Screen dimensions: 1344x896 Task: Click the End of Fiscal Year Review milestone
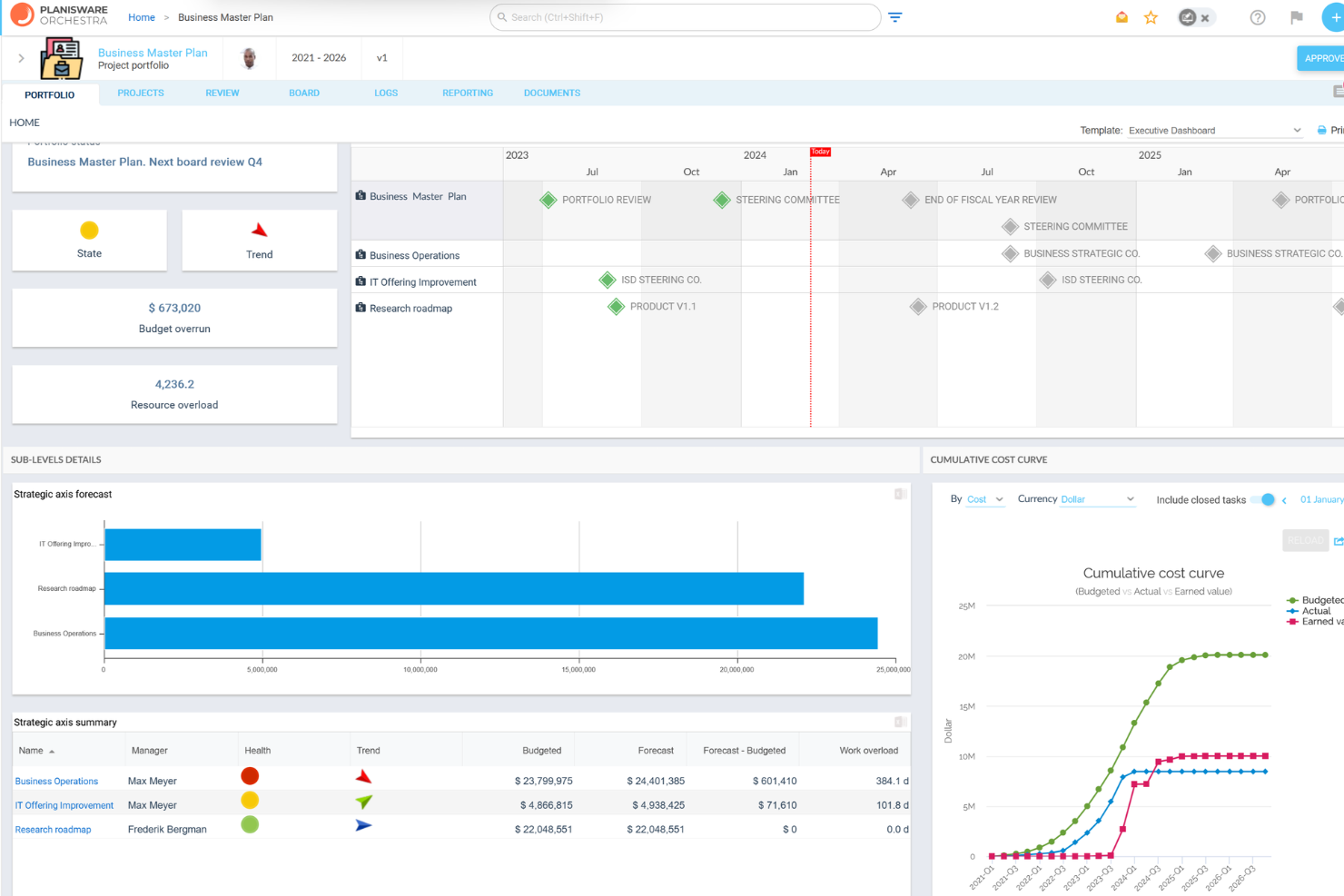[911, 200]
